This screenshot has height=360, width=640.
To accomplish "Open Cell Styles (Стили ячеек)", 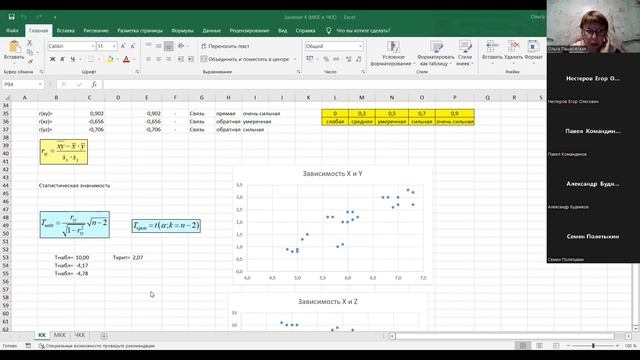I will pos(464,53).
